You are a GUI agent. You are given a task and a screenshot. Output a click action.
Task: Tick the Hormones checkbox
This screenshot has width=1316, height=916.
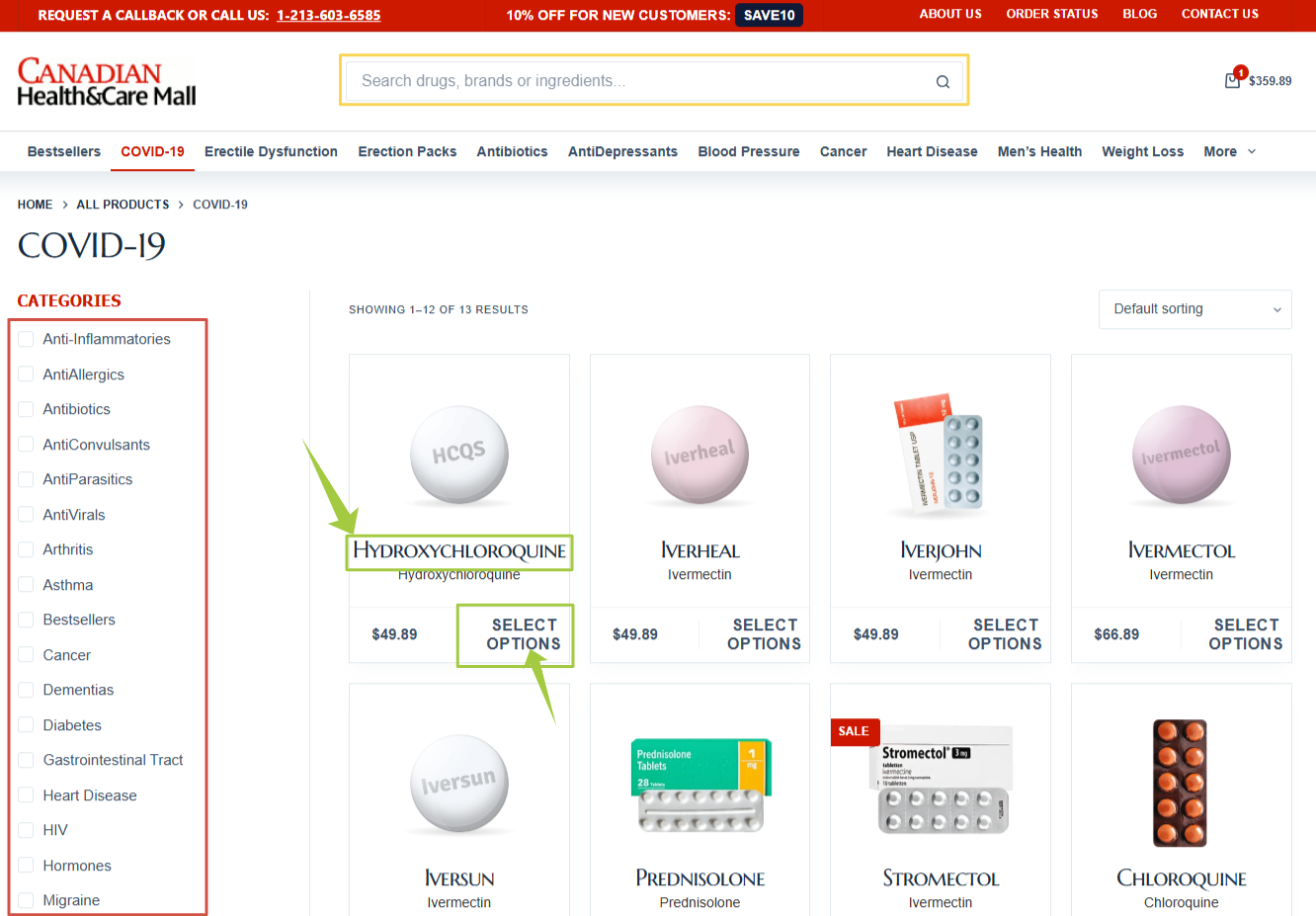26,866
